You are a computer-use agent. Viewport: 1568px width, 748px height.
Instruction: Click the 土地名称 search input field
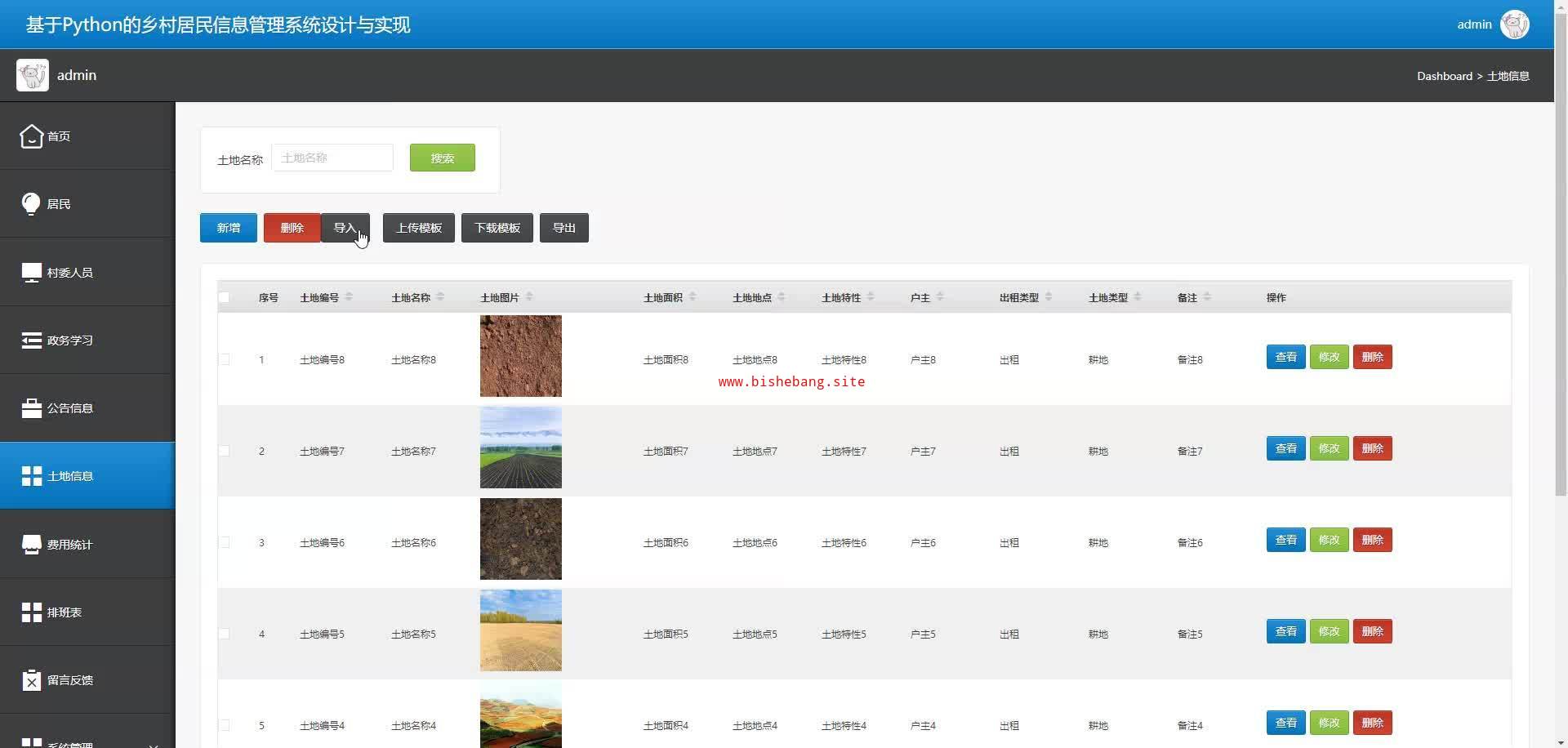[332, 158]
